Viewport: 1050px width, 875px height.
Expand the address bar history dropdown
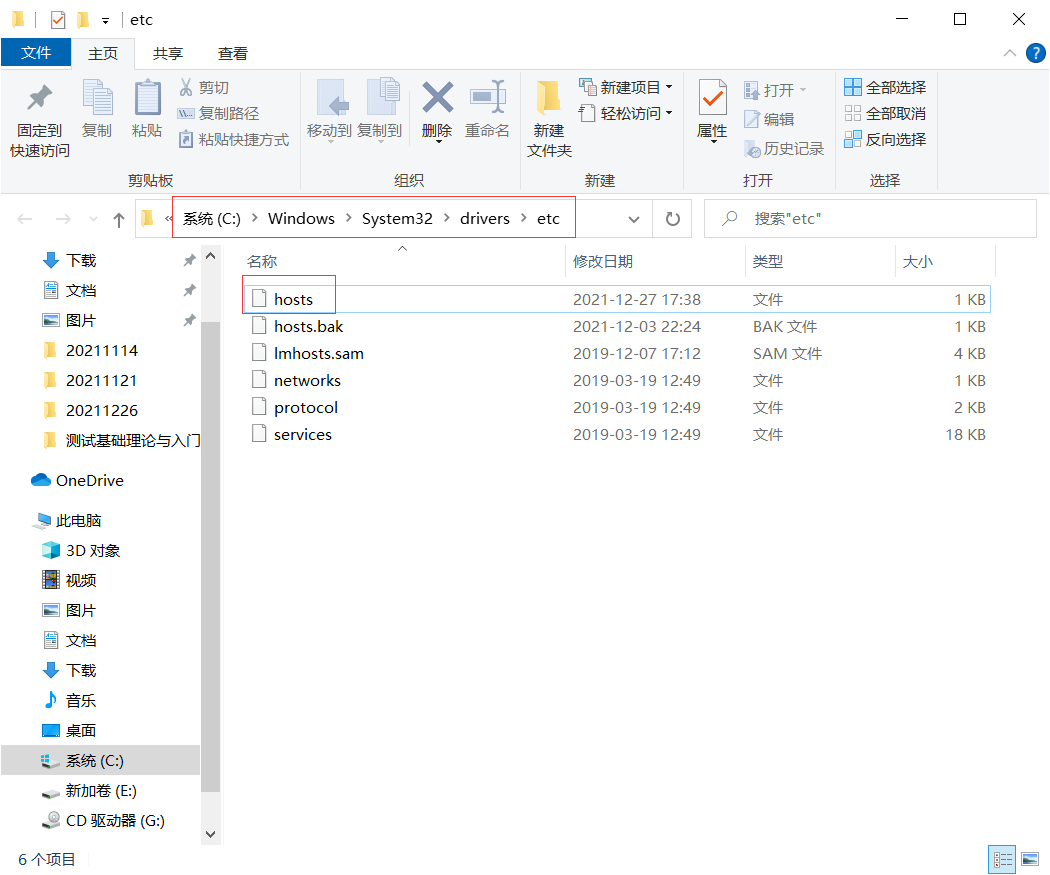[x=634, y=219]
